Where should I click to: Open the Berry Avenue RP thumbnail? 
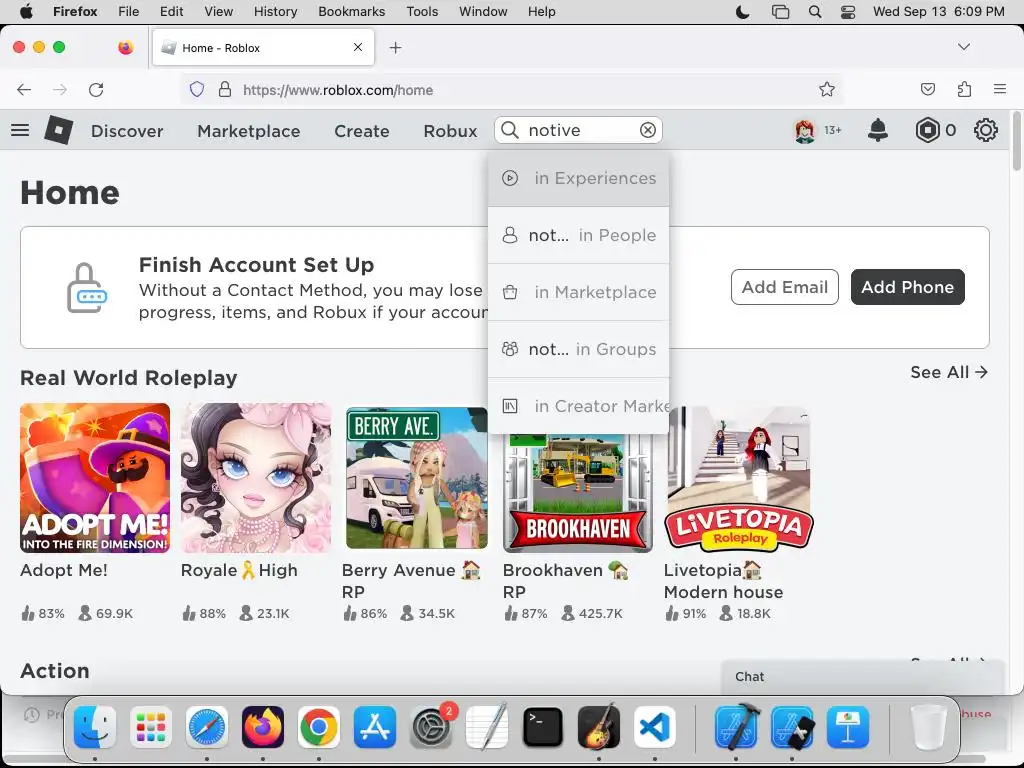[417, 478]
